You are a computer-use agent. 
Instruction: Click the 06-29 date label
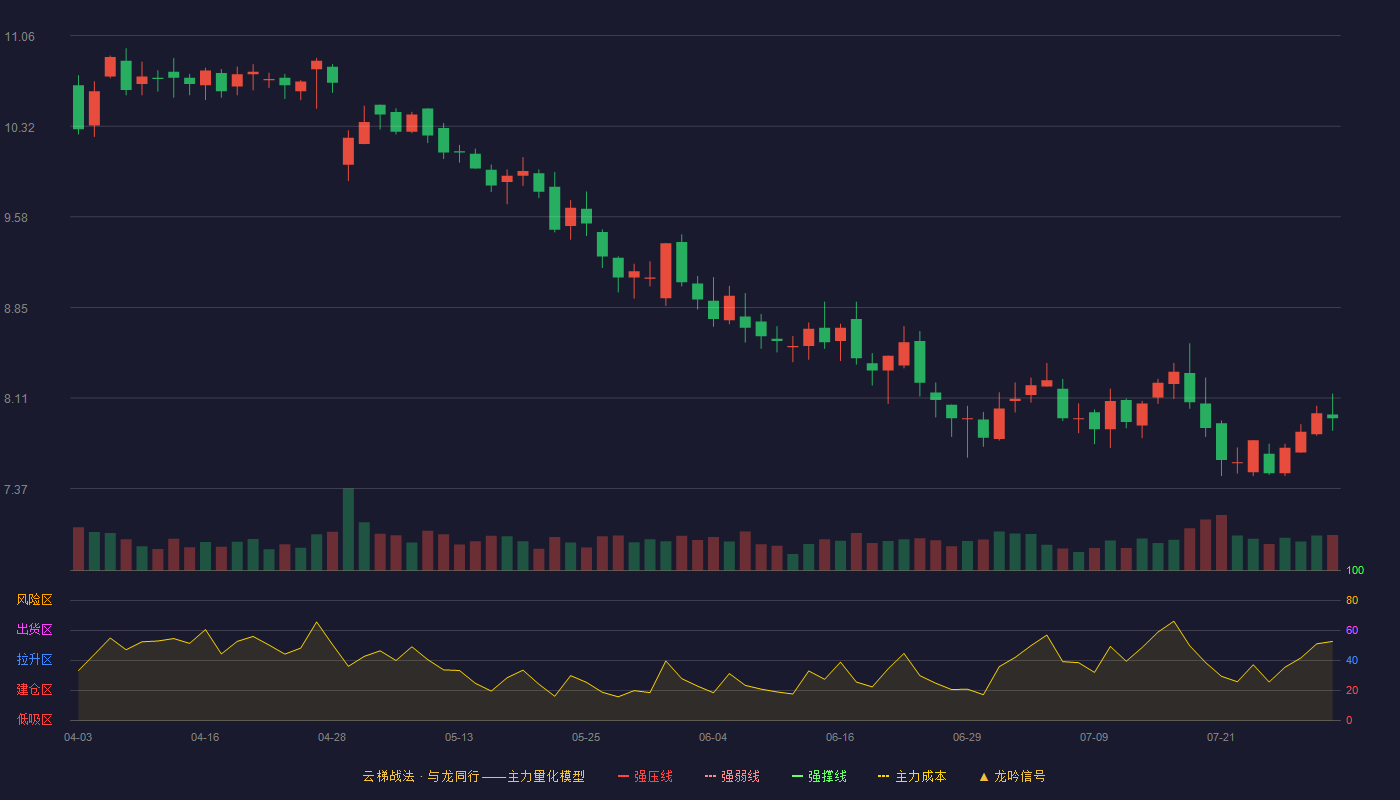pos(967,737)
